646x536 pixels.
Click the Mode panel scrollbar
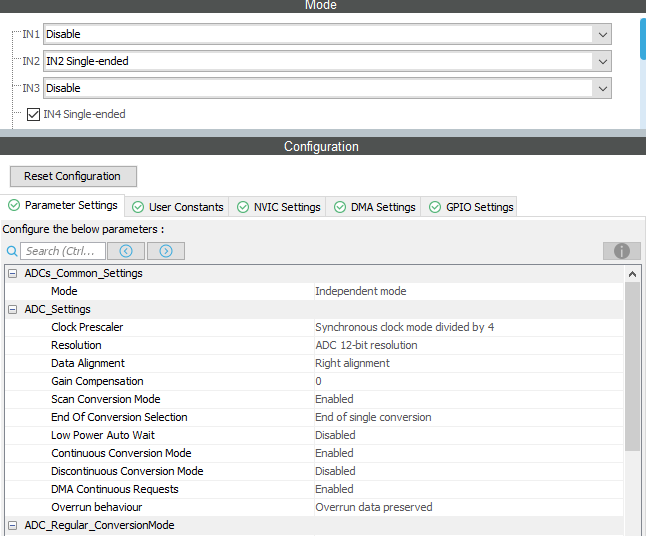tap(641, 40)
